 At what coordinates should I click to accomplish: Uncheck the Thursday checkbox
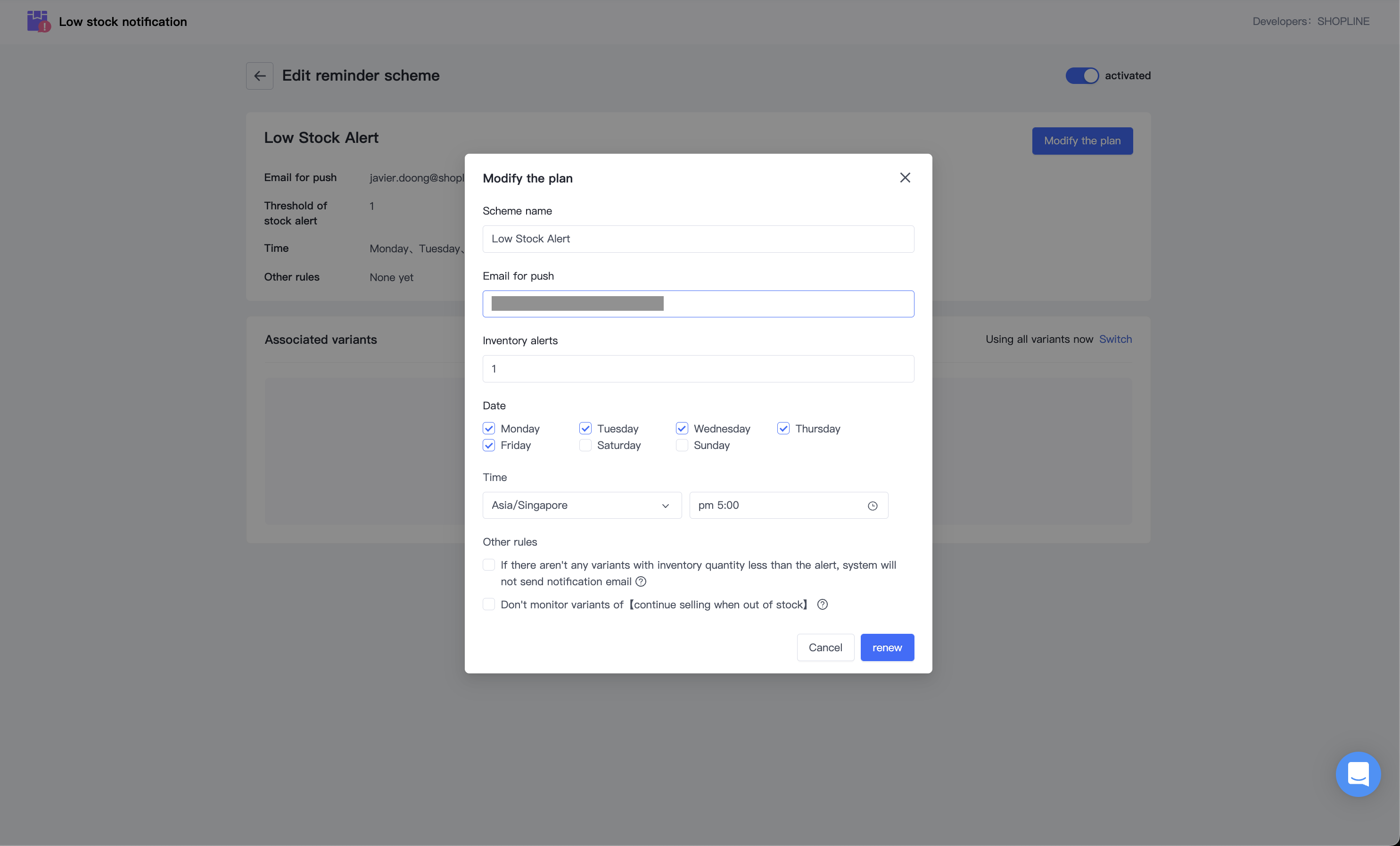pyautogui.click(x=783, y=428)
